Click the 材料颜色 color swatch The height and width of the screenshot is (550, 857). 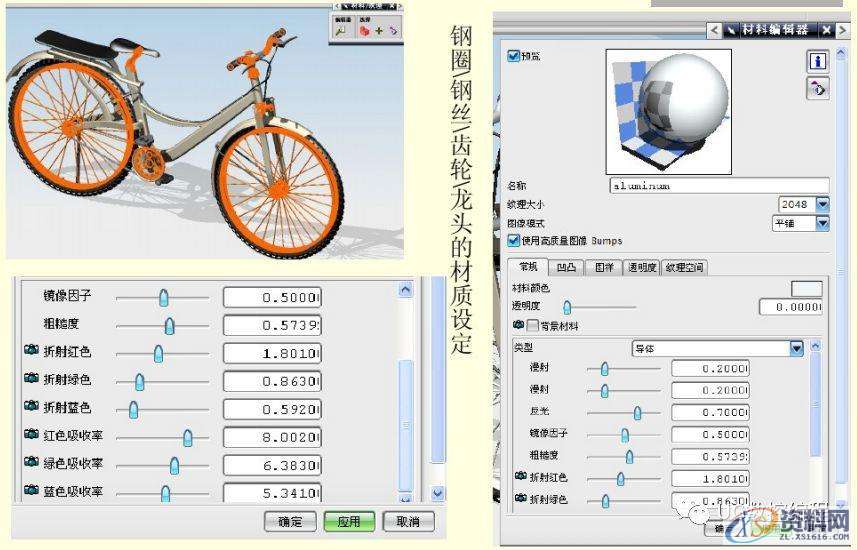click(x=806, y=289)
